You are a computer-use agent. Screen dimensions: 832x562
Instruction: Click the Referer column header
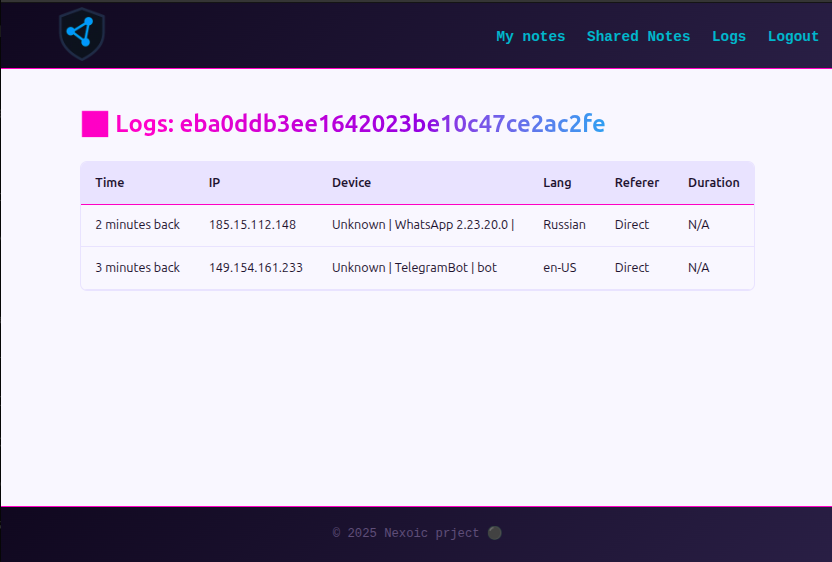click(637, 183)
